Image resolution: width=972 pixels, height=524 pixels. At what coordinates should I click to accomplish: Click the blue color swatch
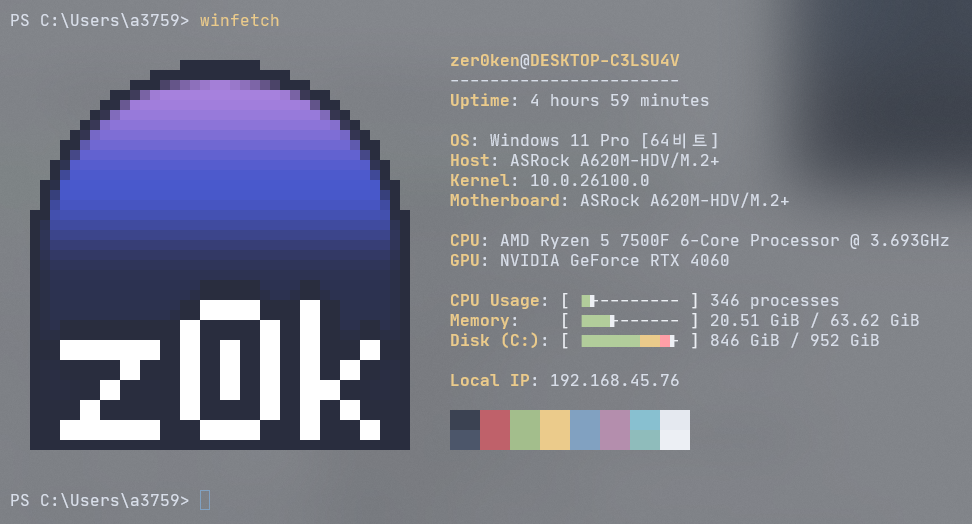pyautogui.click(x=585, y=430)
